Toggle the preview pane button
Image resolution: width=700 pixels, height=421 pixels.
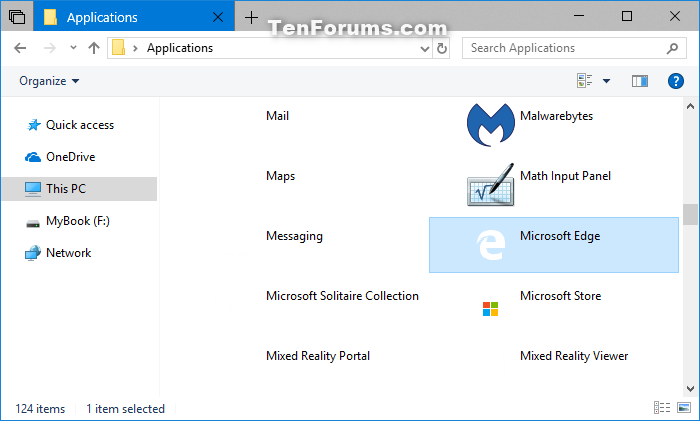click(x=640, y=81)
